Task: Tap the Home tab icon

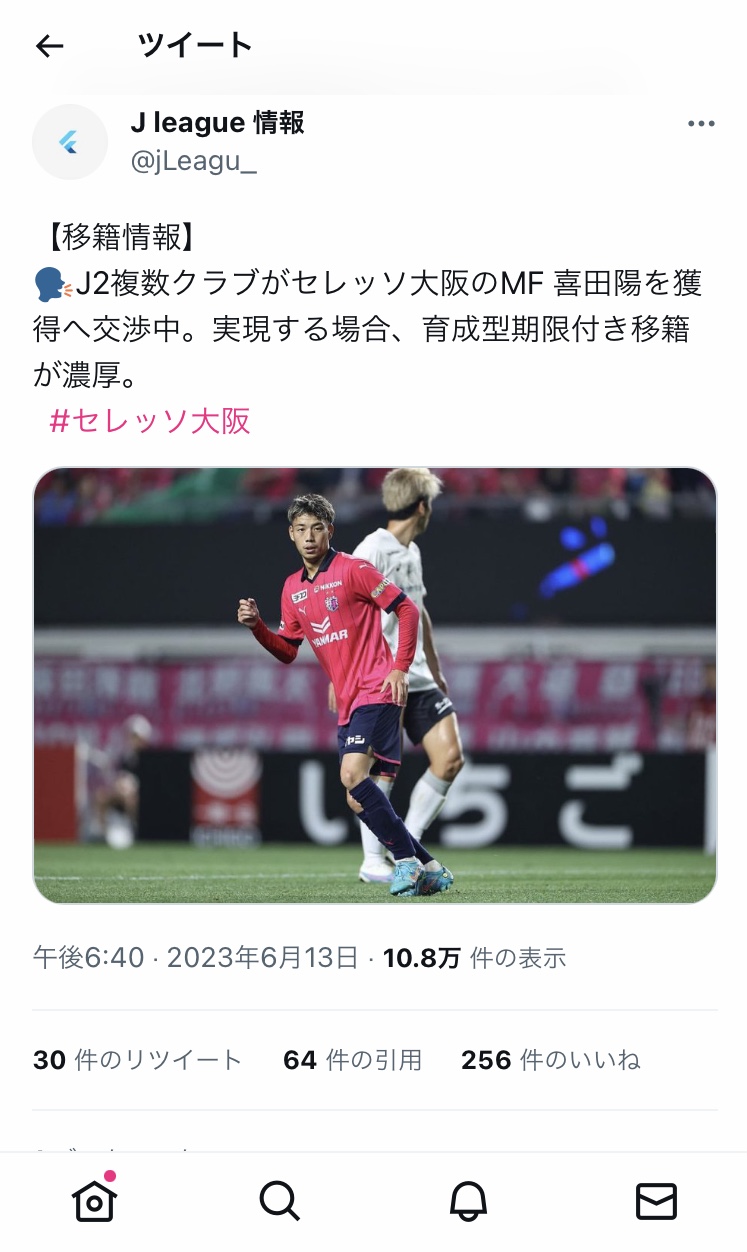Action: (x=94, y=1198)
